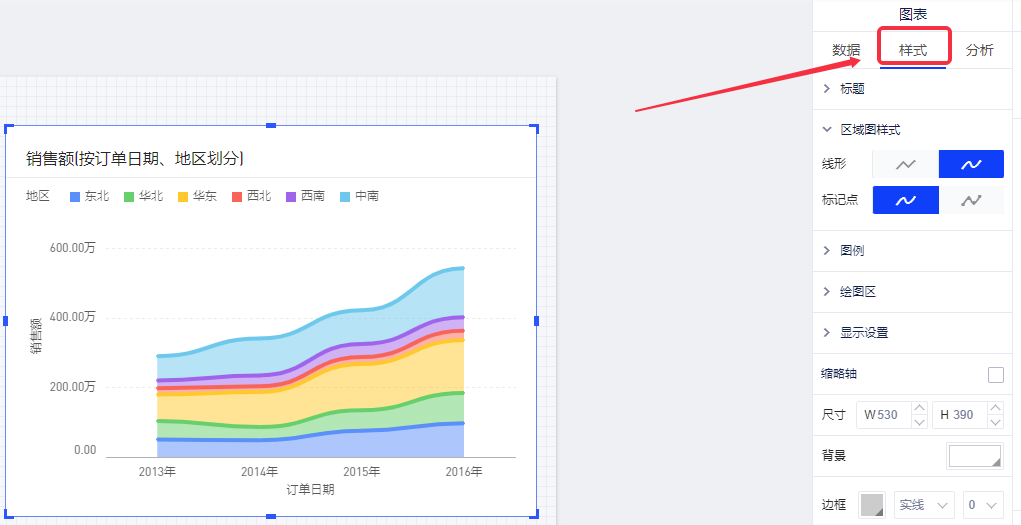Open the border line style 实线 dropdown
Screen dimensions: 1021x525
(x=924, y=505)
